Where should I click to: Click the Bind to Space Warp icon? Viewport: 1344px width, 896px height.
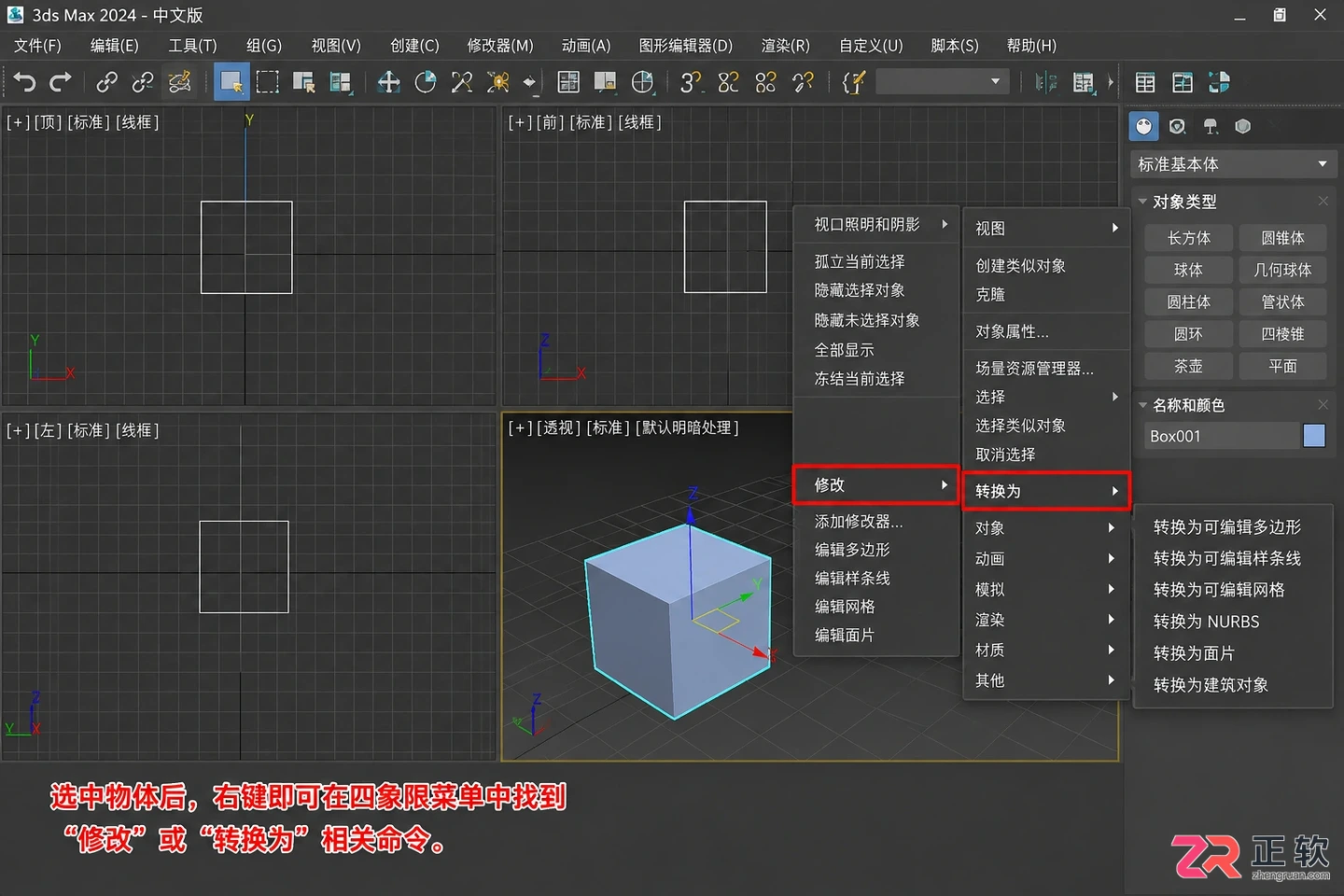click(x=179, y=82)
